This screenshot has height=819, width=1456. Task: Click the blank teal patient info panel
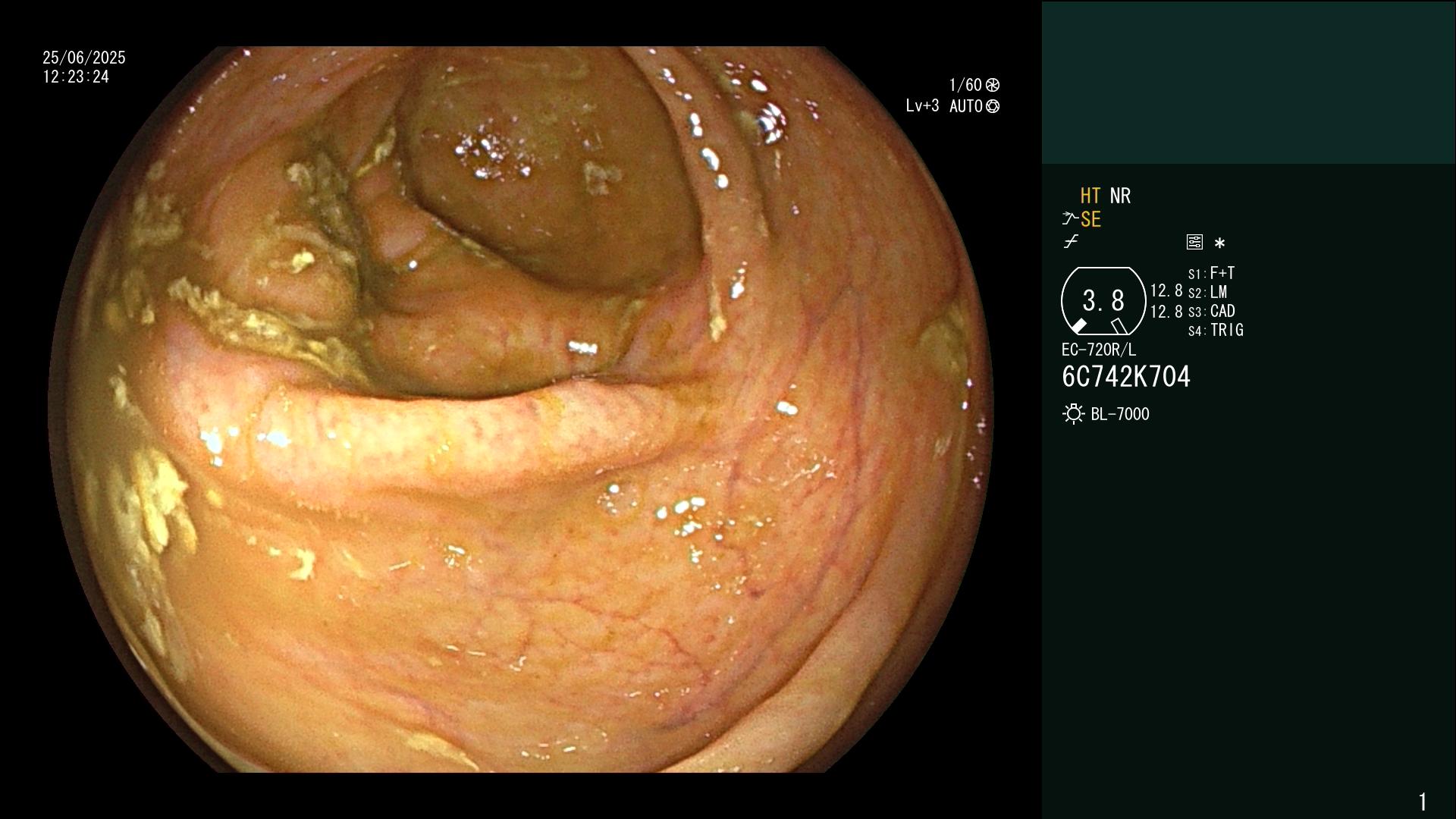coord(1248,82)
